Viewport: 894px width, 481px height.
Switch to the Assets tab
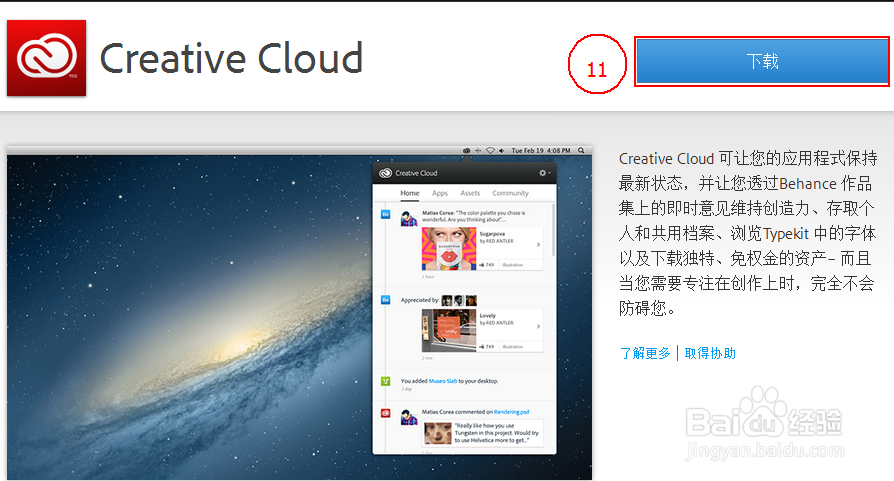pos(470,193)
